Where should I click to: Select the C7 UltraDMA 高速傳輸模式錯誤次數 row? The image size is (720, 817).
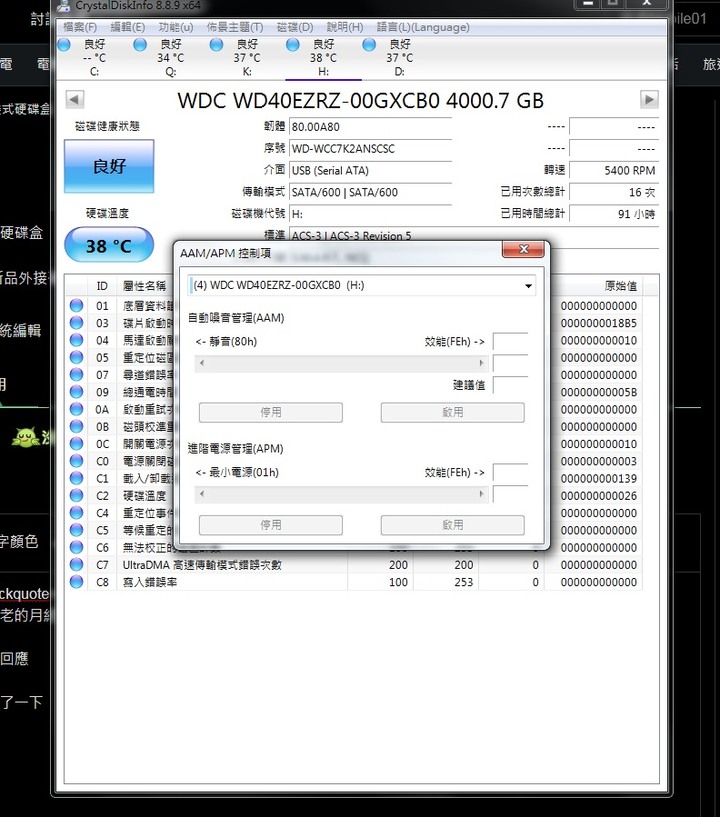point(354,565)
